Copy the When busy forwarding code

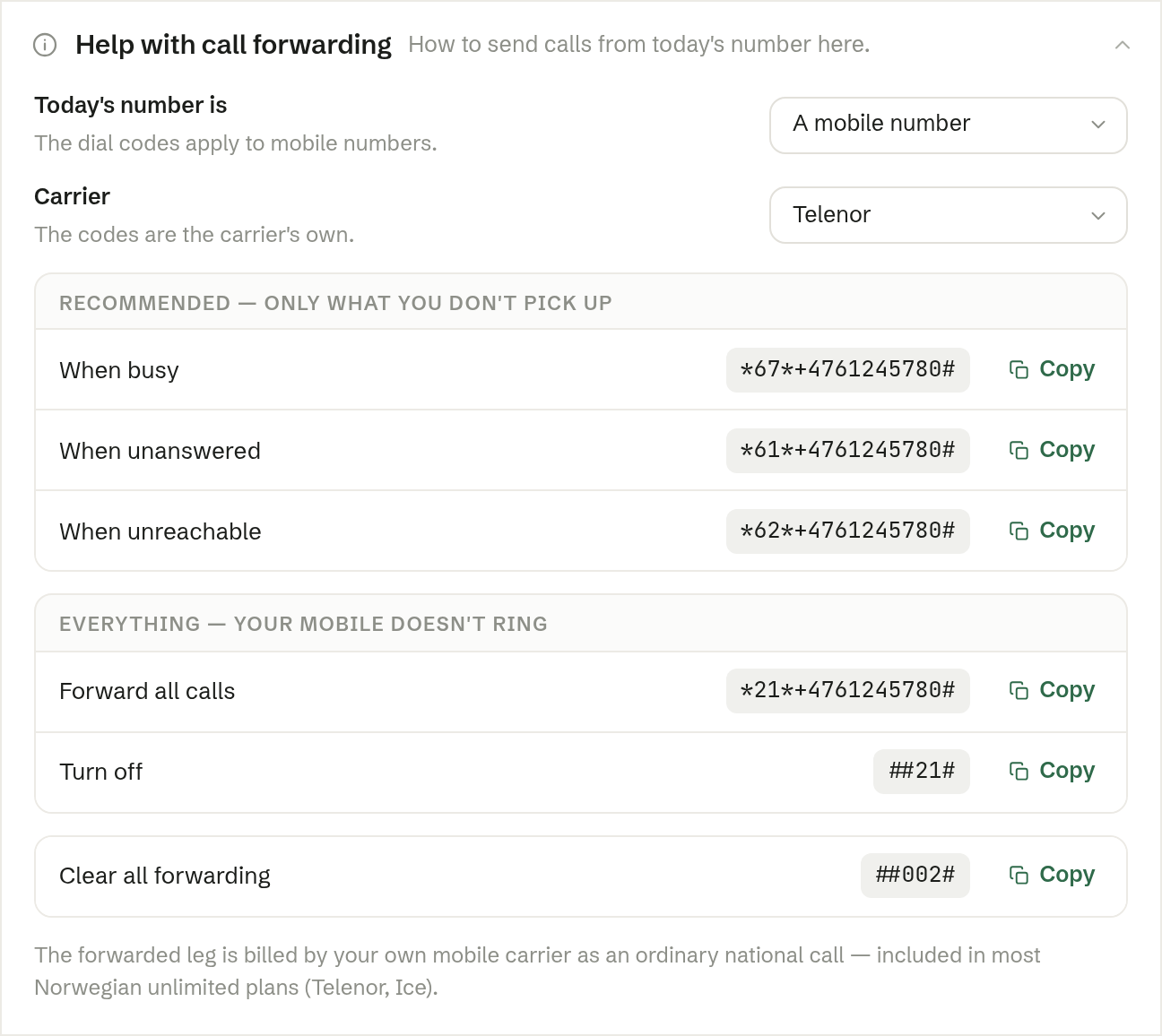click(1052, 369)
